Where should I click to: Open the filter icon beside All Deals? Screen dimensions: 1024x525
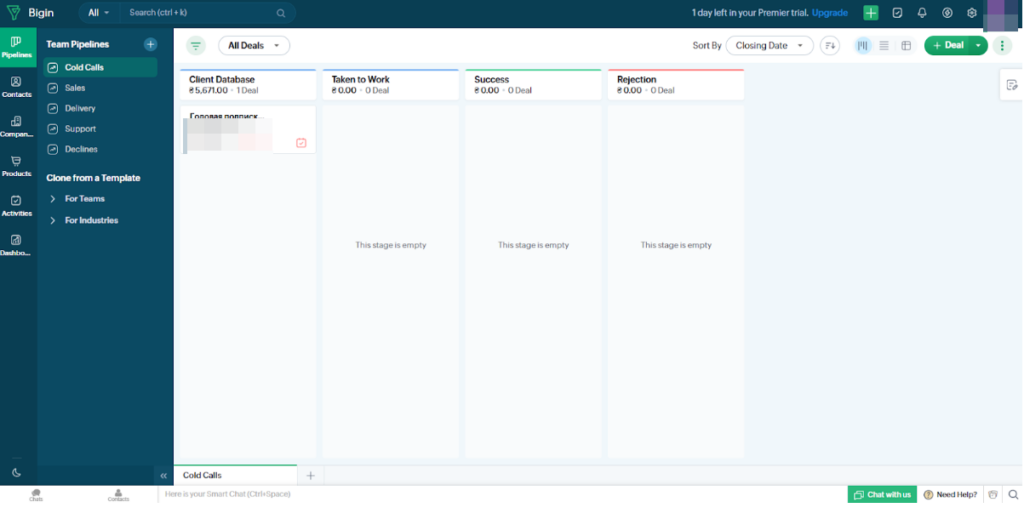point(196,45)
